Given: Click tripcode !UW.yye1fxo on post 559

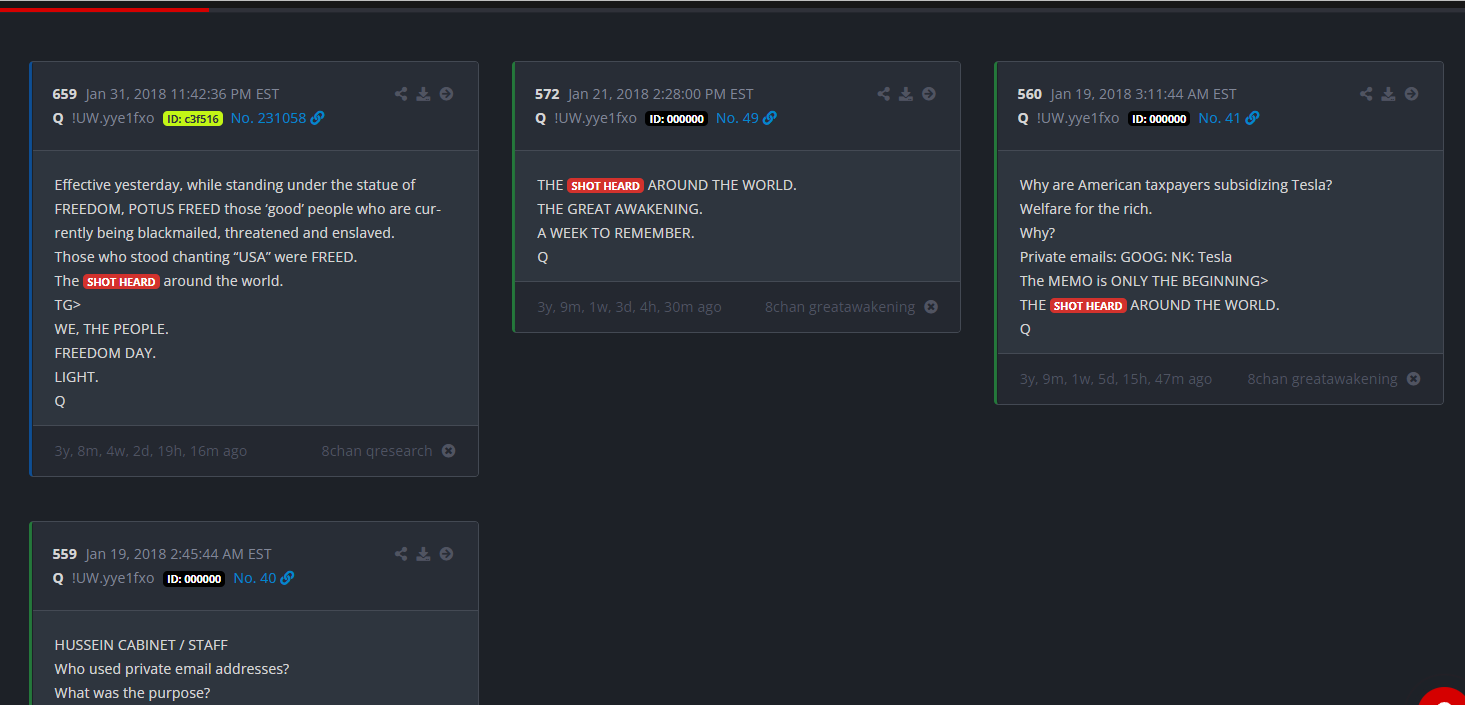Looking at the screenshot, I should (113, 578).
